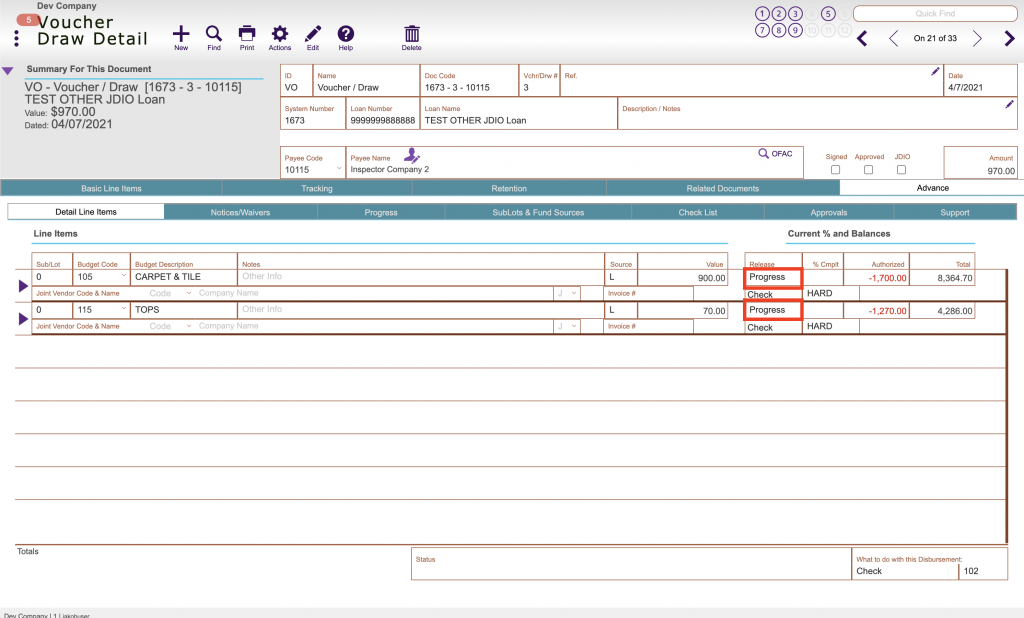The width and height of the screenshot is (1024, 618).
Task: Open the J dropdown in CARPET & TILE row
Action: 567,293
